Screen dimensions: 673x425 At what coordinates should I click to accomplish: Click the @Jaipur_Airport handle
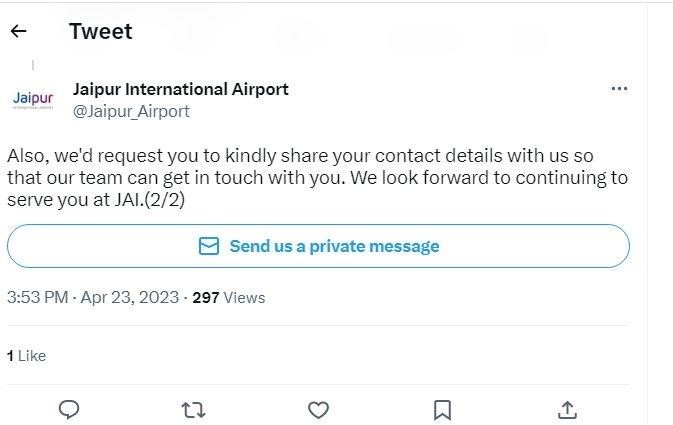pyautogui.click(x=131, y=111)
